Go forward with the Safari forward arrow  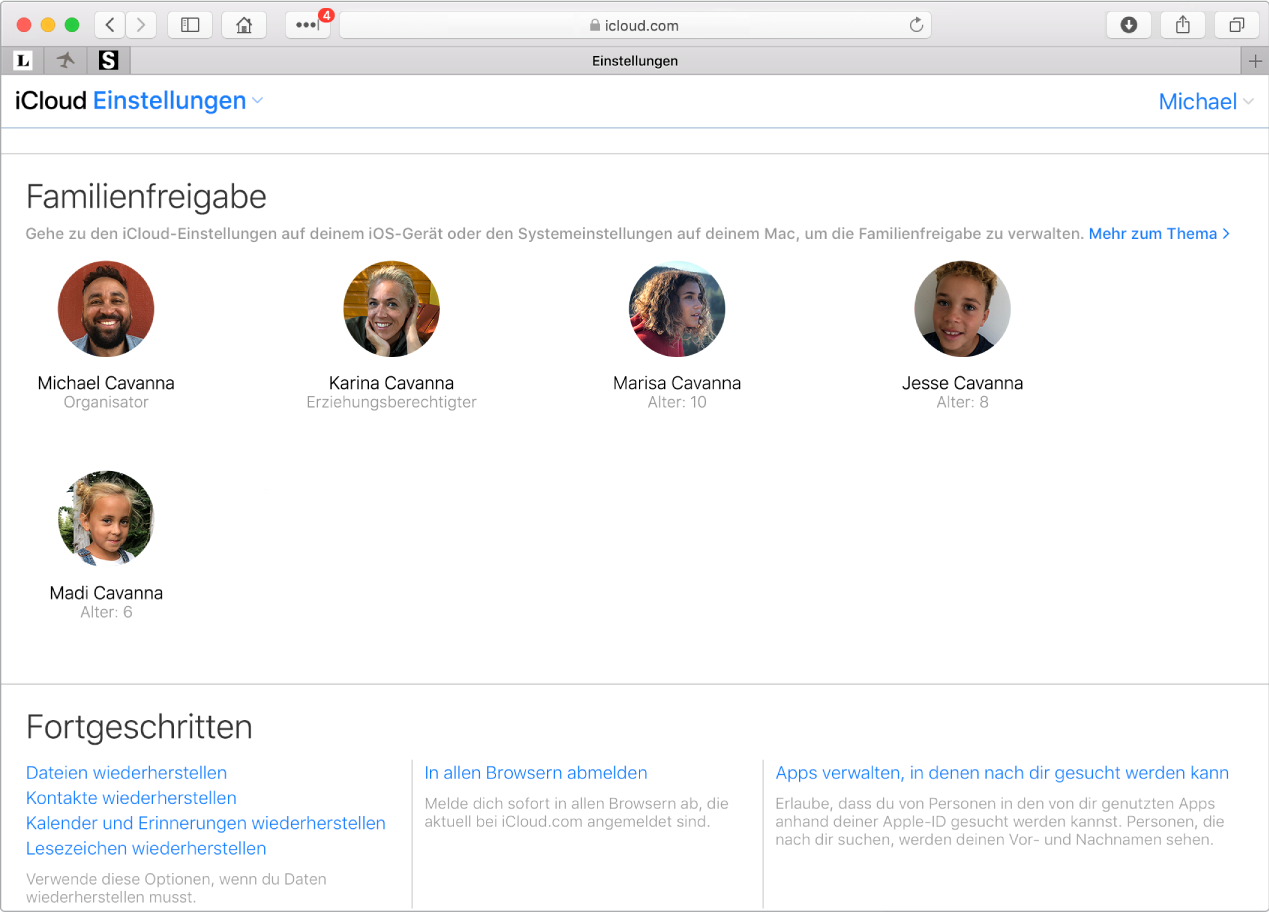click(x=141, y=25)
